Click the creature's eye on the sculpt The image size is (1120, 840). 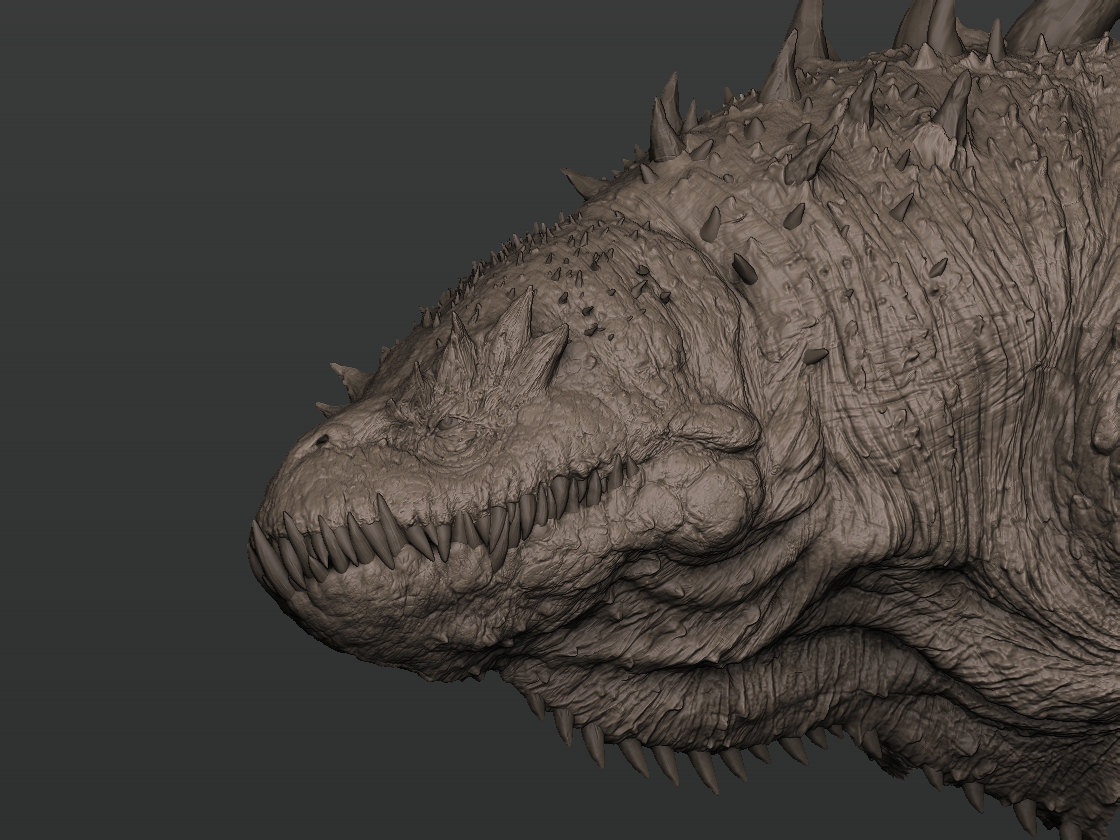(x=449, y=424)
